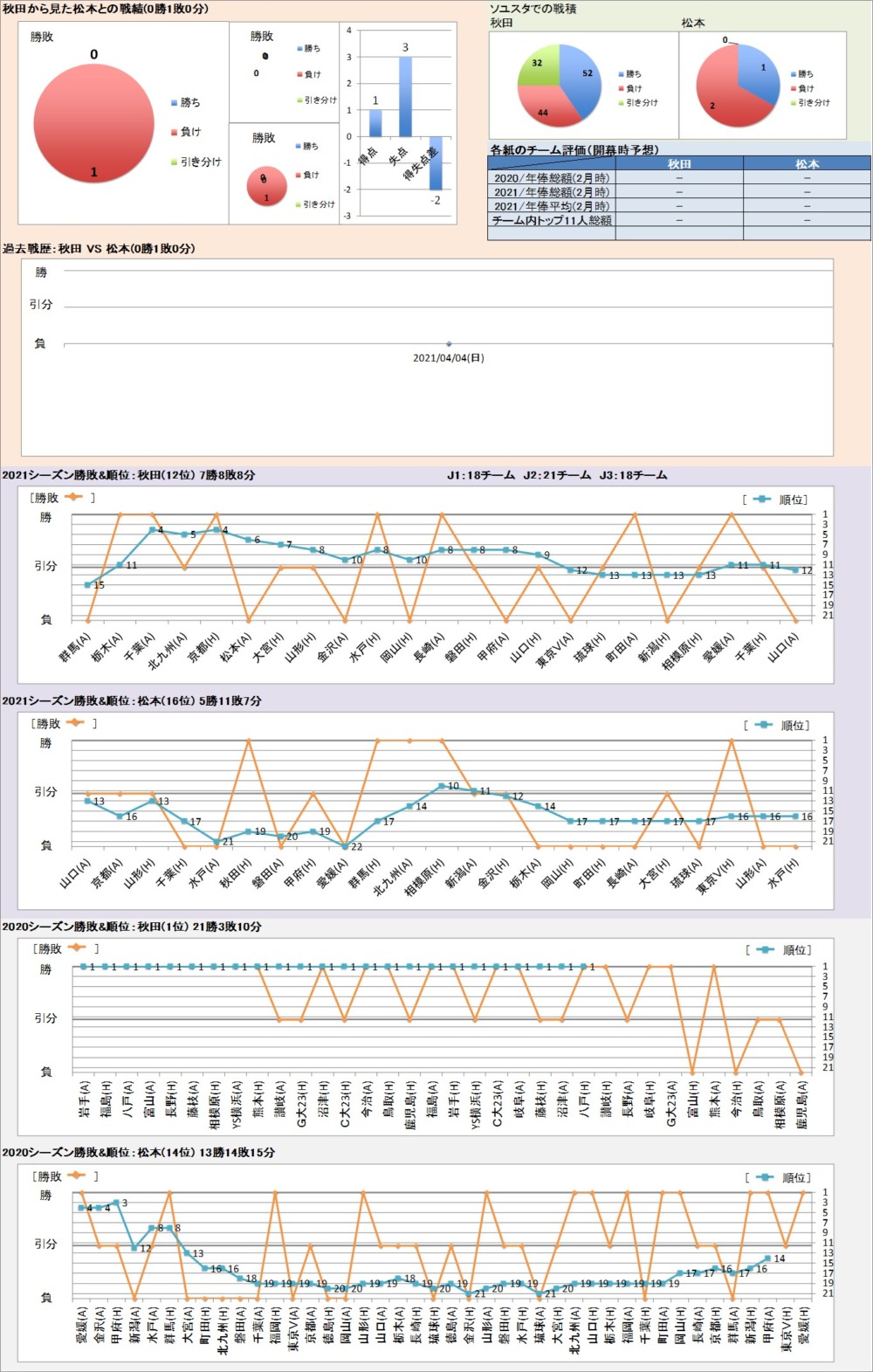Click the 秋田 column header in the evaluation table
This screenshot has width=873, height=1372.
pyautogui.click(x=679, y=163)
